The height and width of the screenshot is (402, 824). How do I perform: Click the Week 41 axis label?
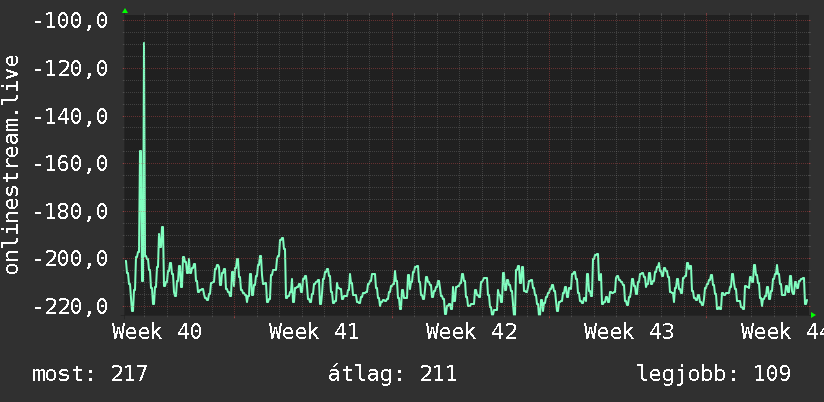click(314, 332)
